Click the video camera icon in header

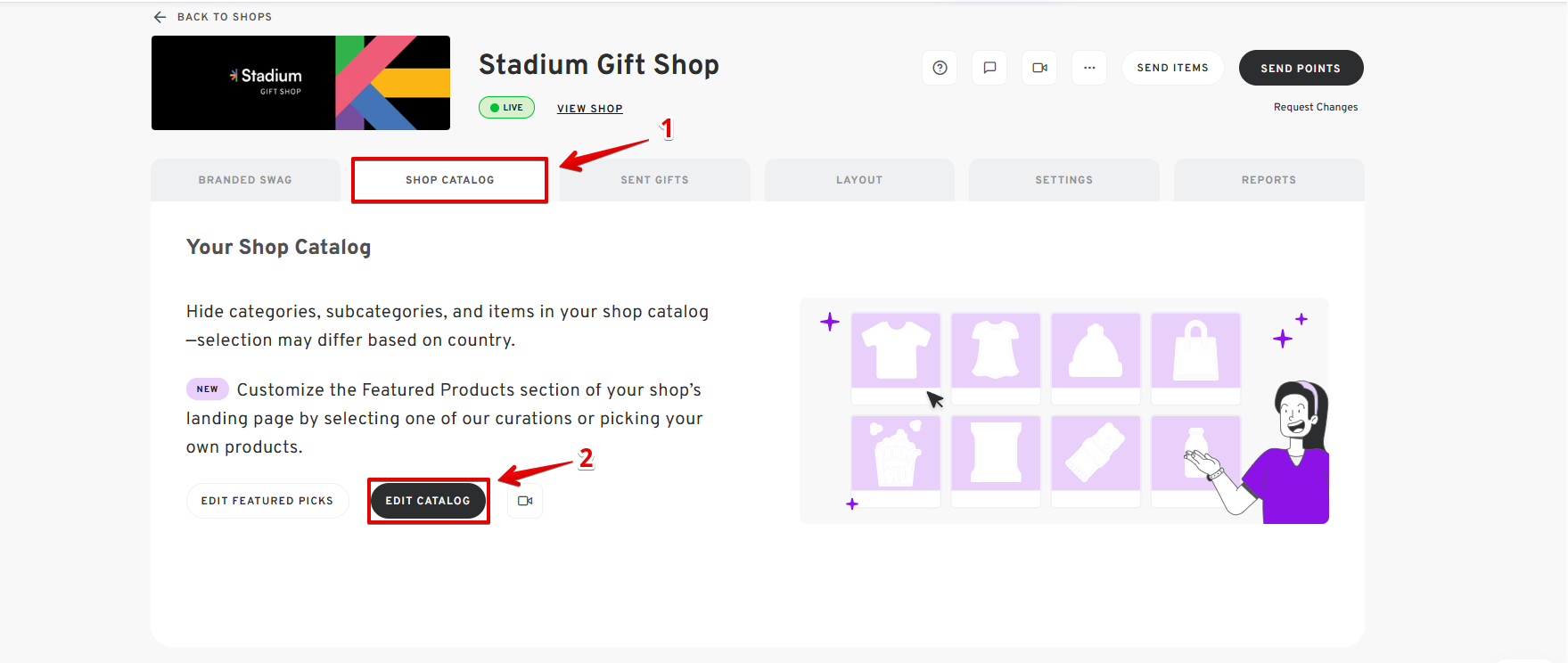click(x=1039, y=68)
